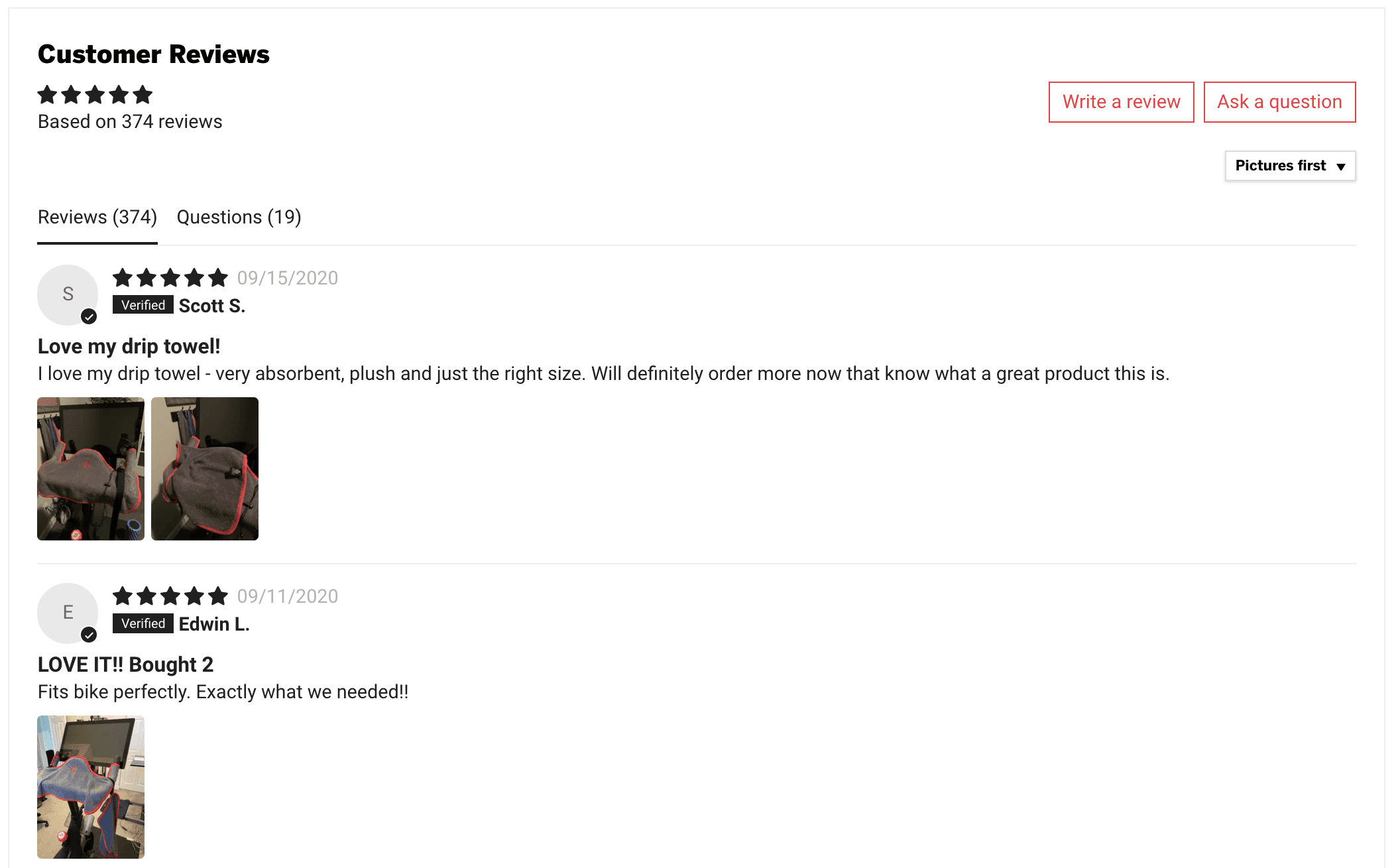Screen dimensions: 1400x868
Task: Click the 'Love my drip towel!' review title
Action: [x=129, y=346]
